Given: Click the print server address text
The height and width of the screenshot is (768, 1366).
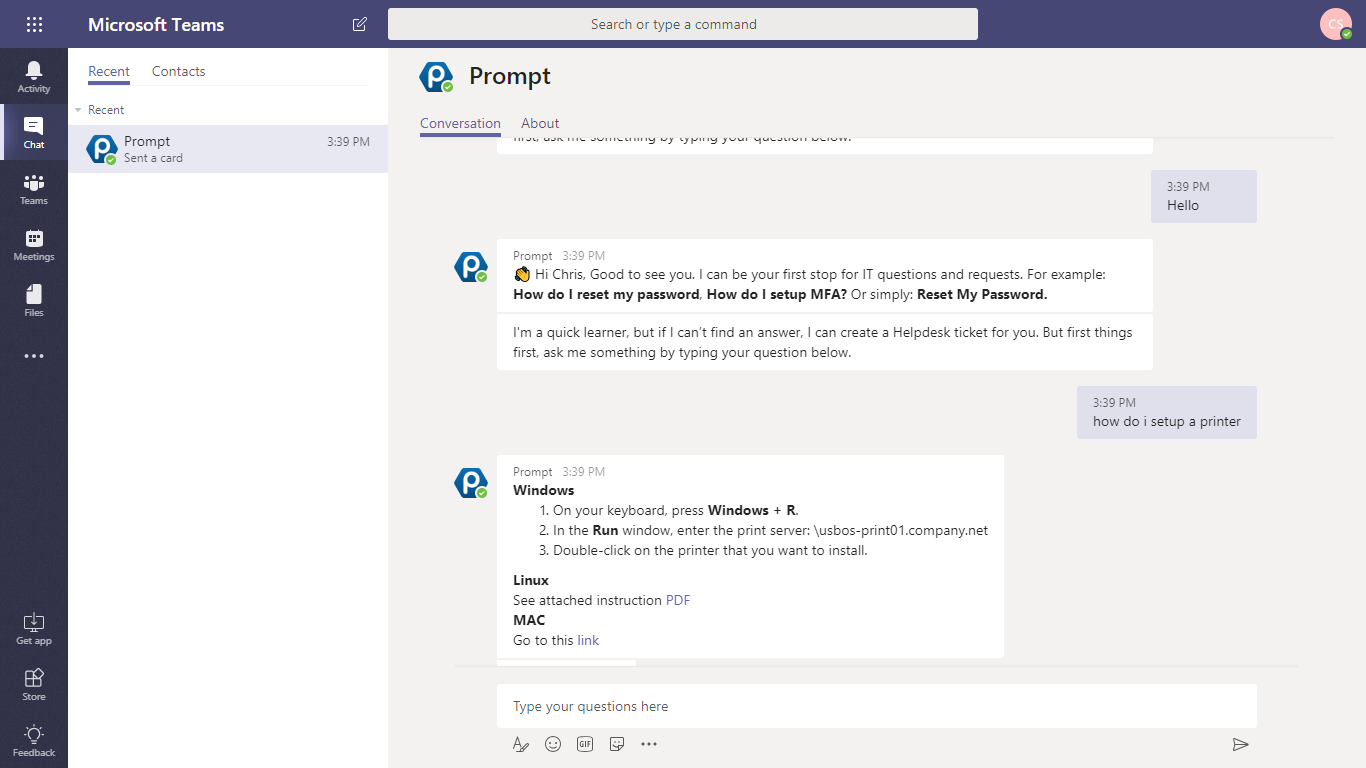Looking at the screenshot, I should 901,530.
